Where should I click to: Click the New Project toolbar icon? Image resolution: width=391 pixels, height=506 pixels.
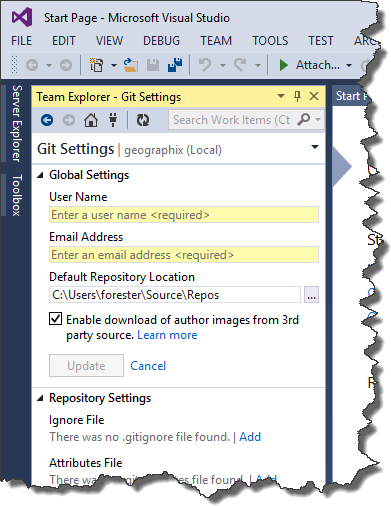pos(96,65)
